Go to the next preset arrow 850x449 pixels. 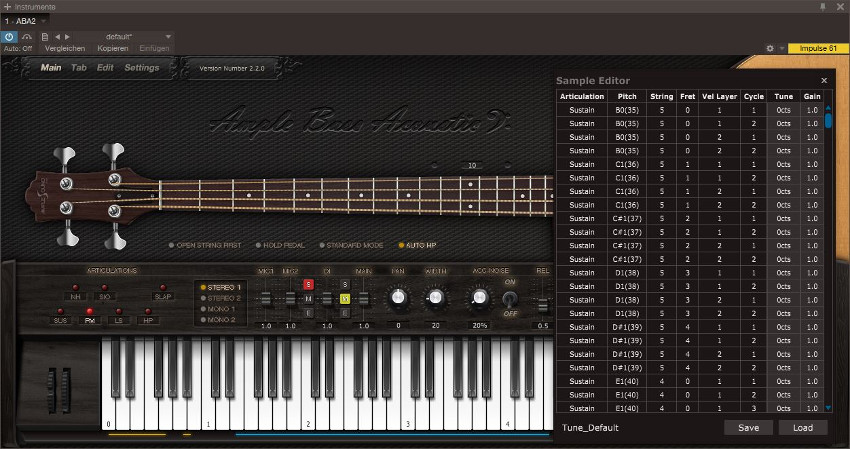67,37
